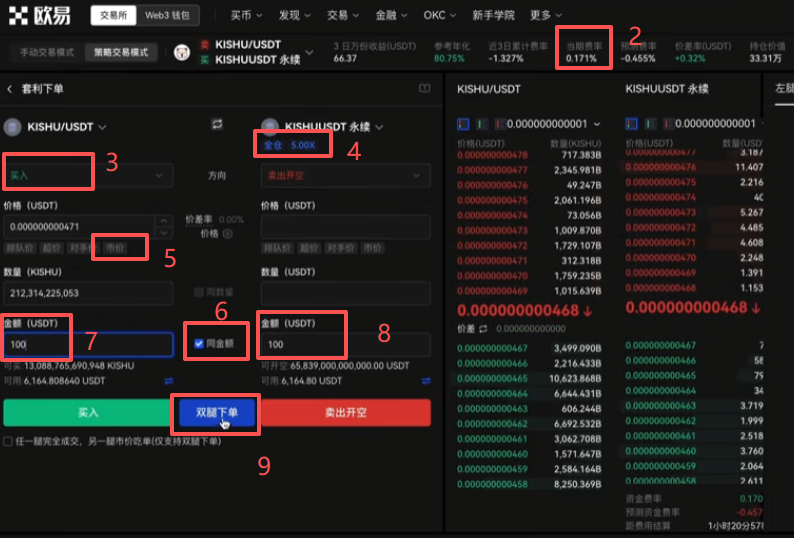
Task: Choose 排队价 under the KISHU/USDT price field
Action: (x=19, y=248)
